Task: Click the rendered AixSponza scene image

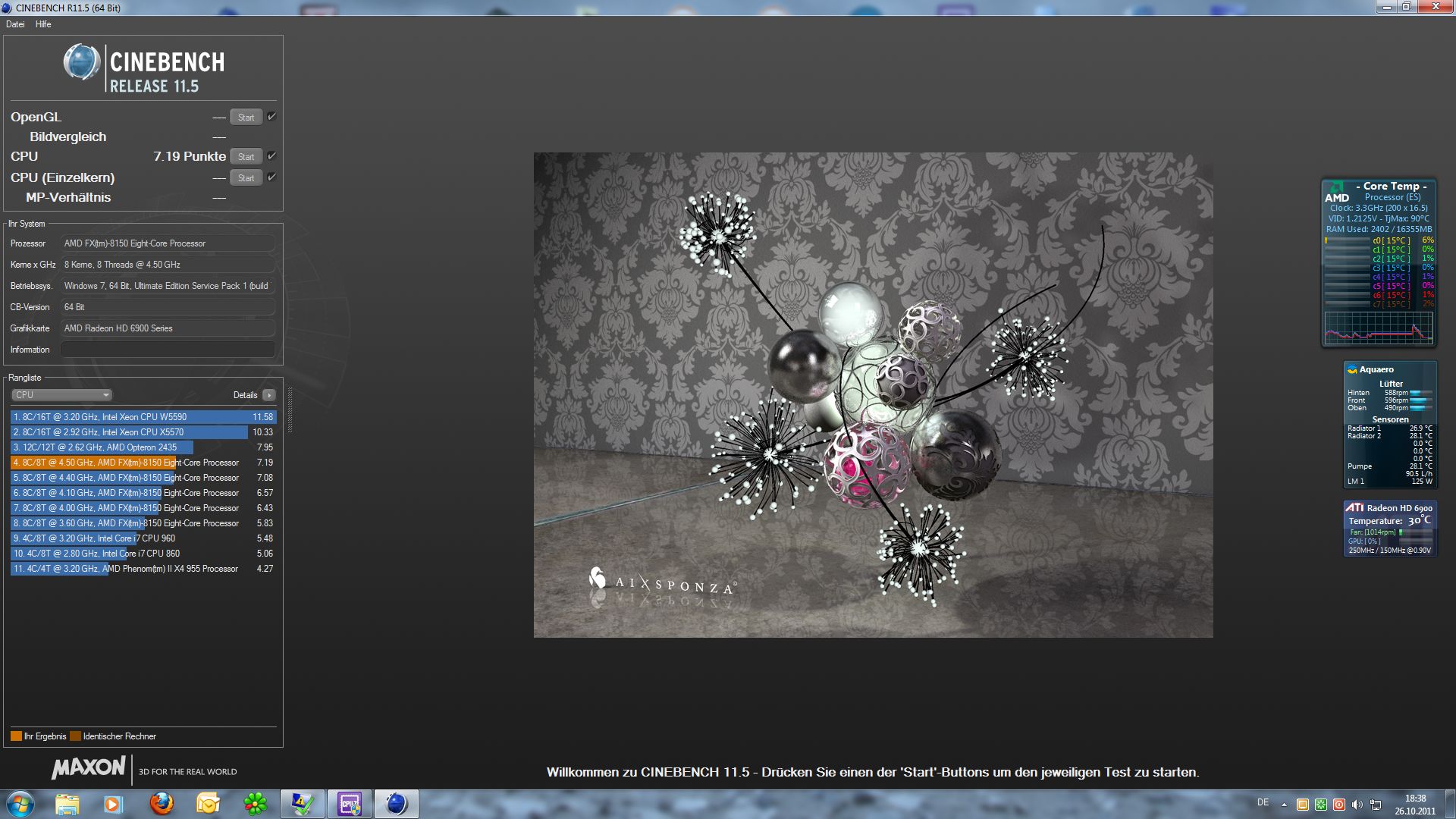Action: click(x=874, y=395)
